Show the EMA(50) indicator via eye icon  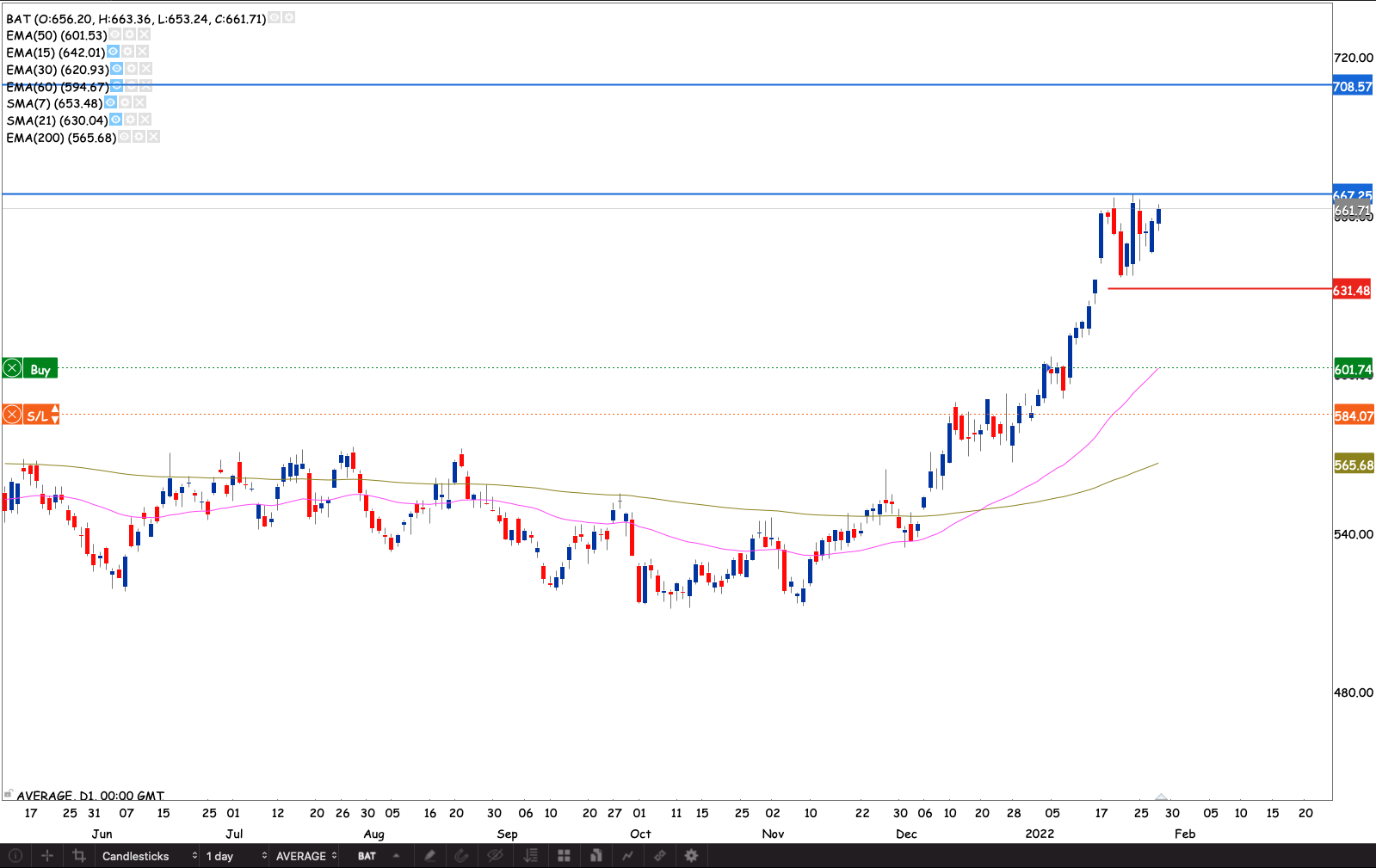pyautogui.click(x=114, y=35)
